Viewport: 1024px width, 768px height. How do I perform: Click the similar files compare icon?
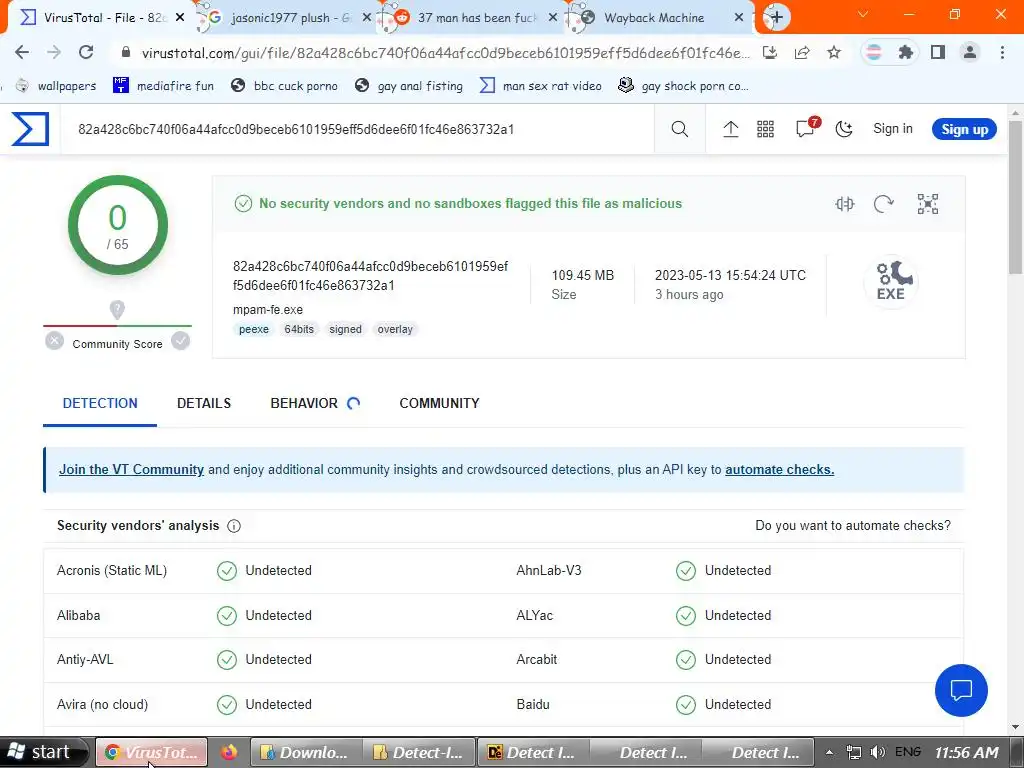tap(844, 204)
